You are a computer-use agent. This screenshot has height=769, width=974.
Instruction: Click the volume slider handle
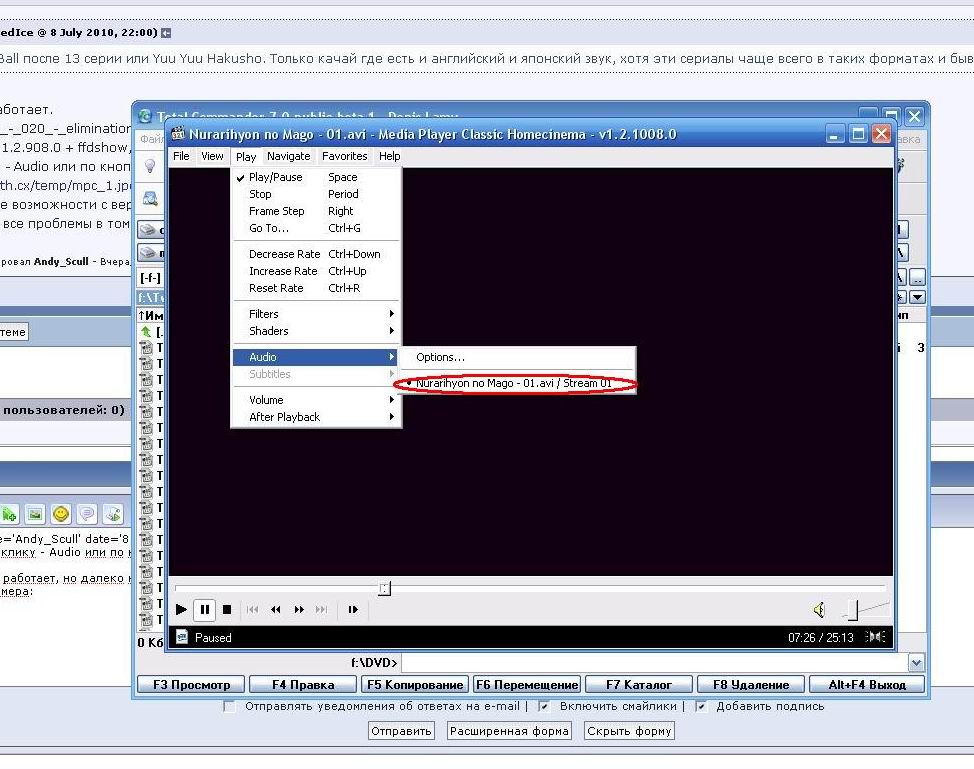(853, 610)
